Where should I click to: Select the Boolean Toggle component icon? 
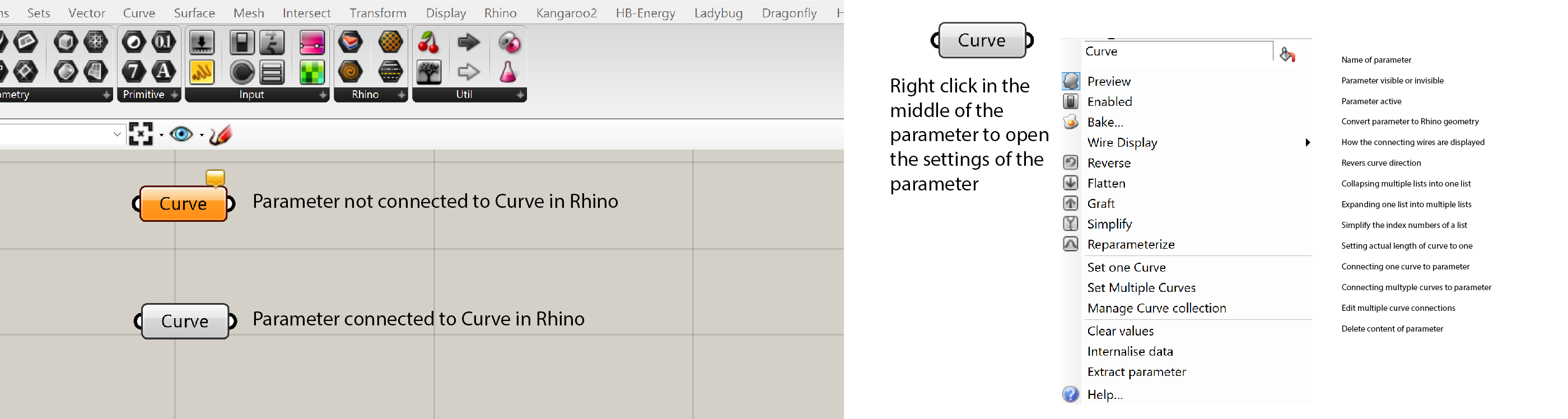(242, 42)
